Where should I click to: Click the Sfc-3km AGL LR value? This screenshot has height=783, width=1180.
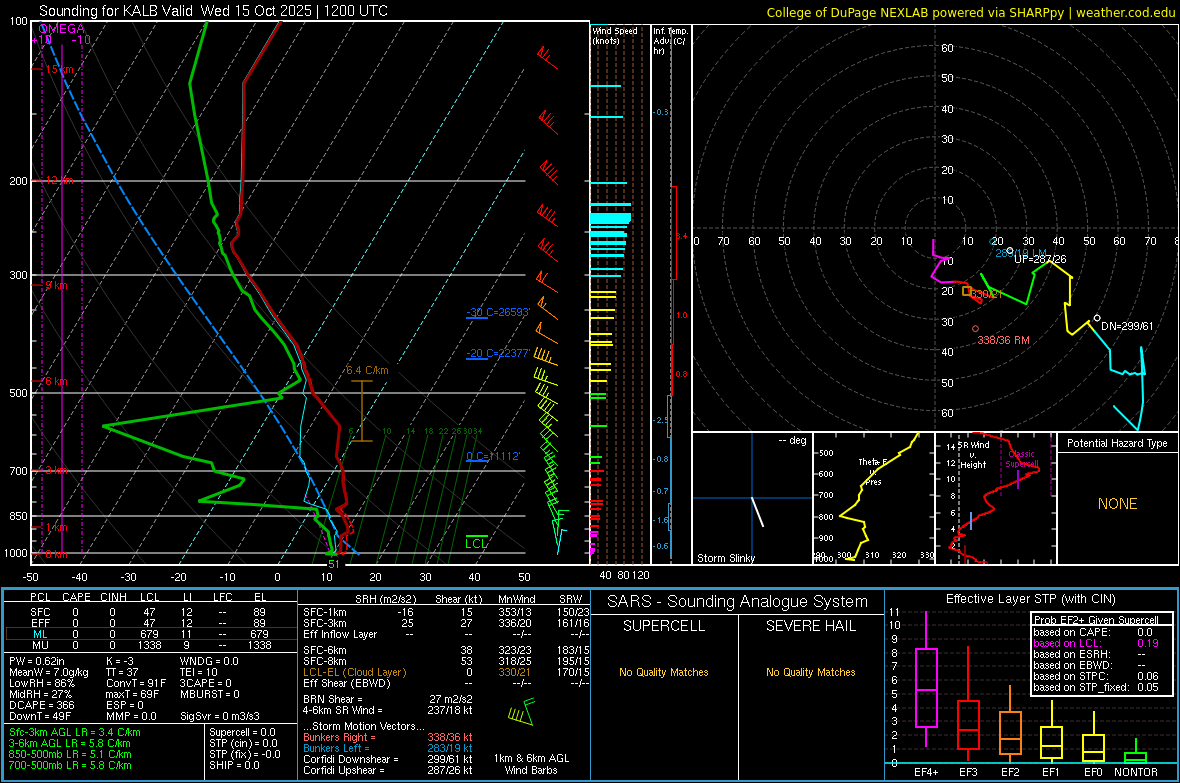click(75, 732)
